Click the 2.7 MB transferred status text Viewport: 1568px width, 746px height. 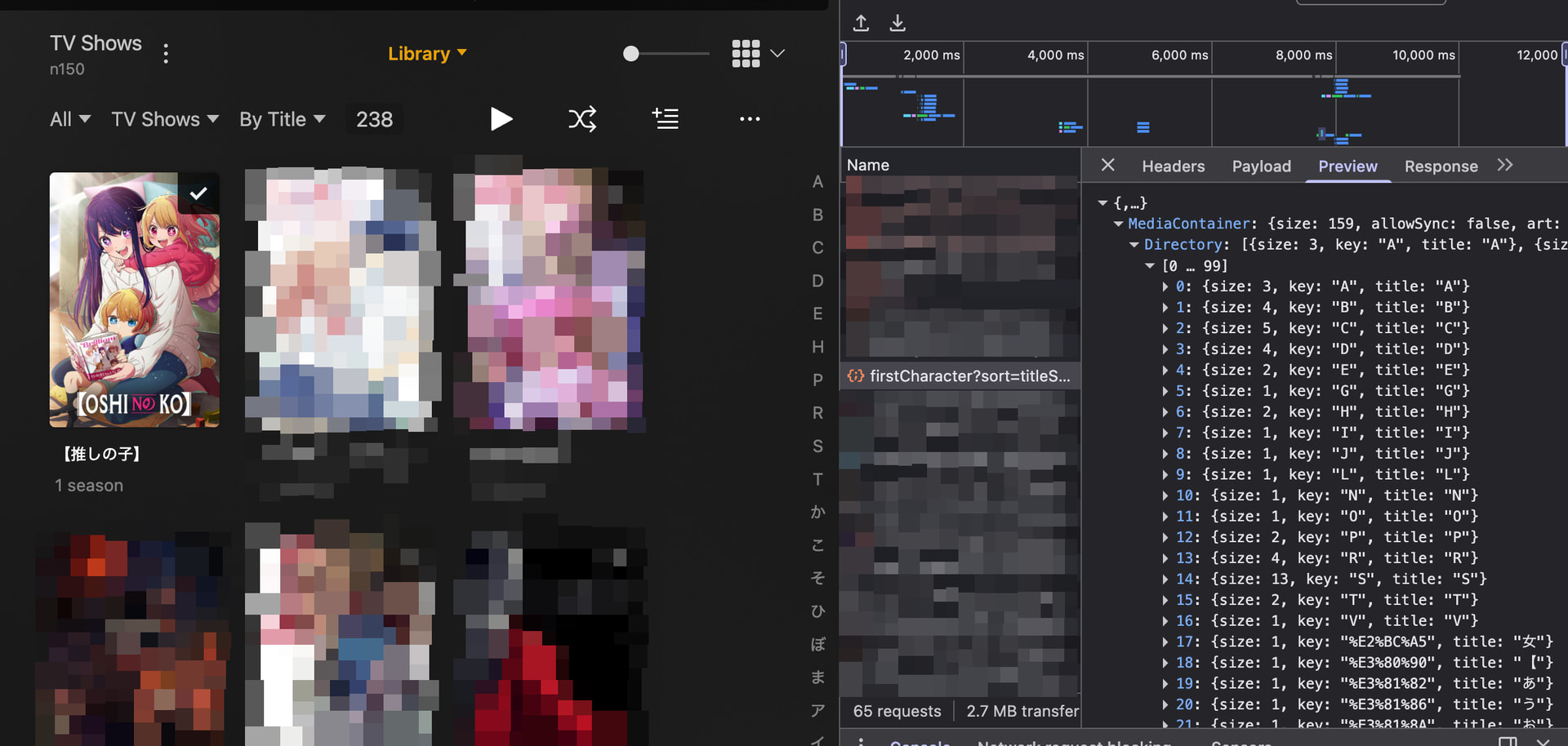(x=1022, y=711)
